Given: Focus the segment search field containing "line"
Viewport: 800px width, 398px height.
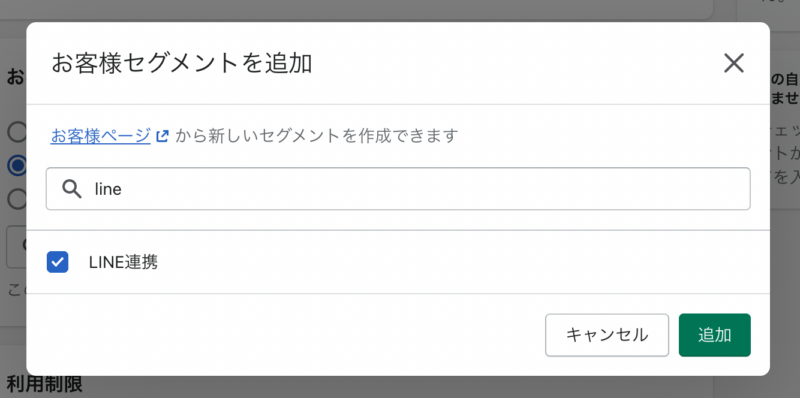Looking at the screenshot, I should (x=398, y=189).
